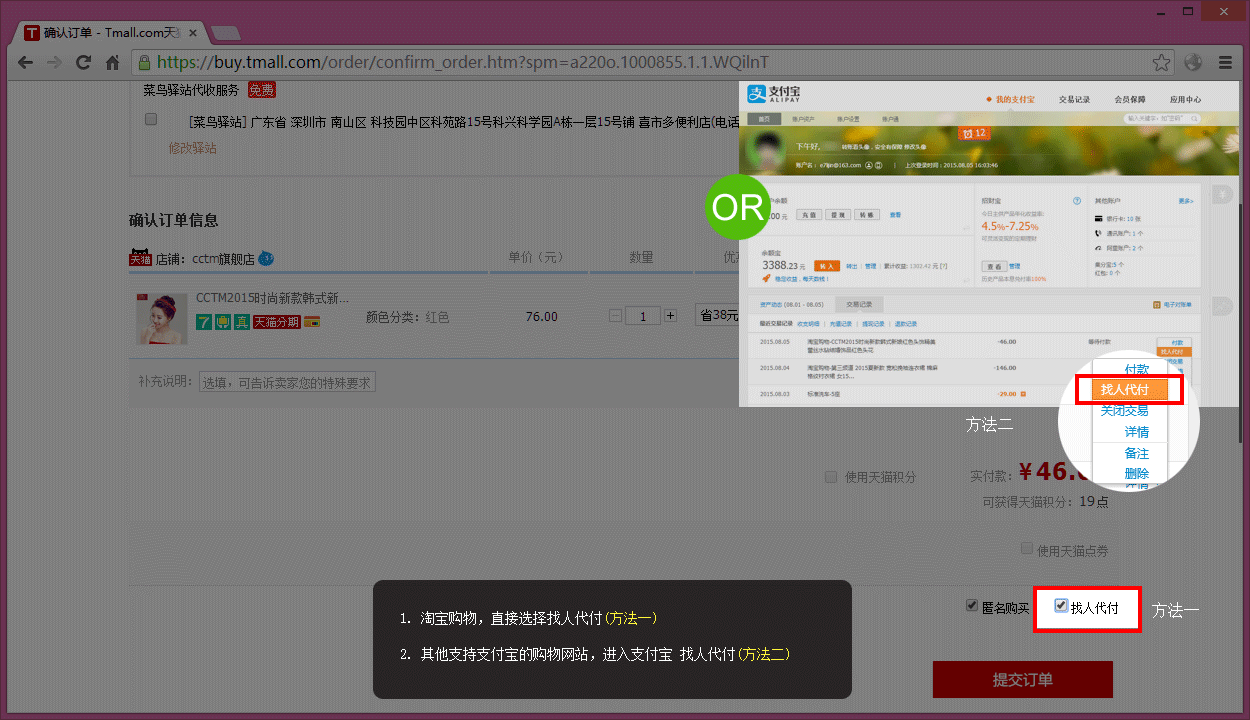The width and height of the screenshot is (1250, 720).
Task: Click the Alipay 充值 button
Action: click(x=809, y=214)
